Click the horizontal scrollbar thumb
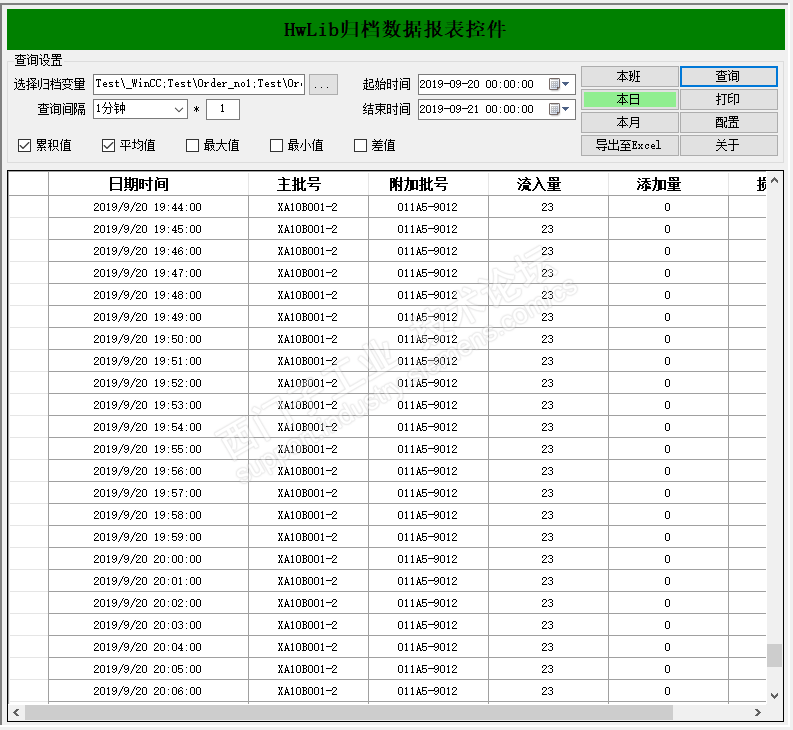This screenshot has width=793, height=730. pos(349,712)
